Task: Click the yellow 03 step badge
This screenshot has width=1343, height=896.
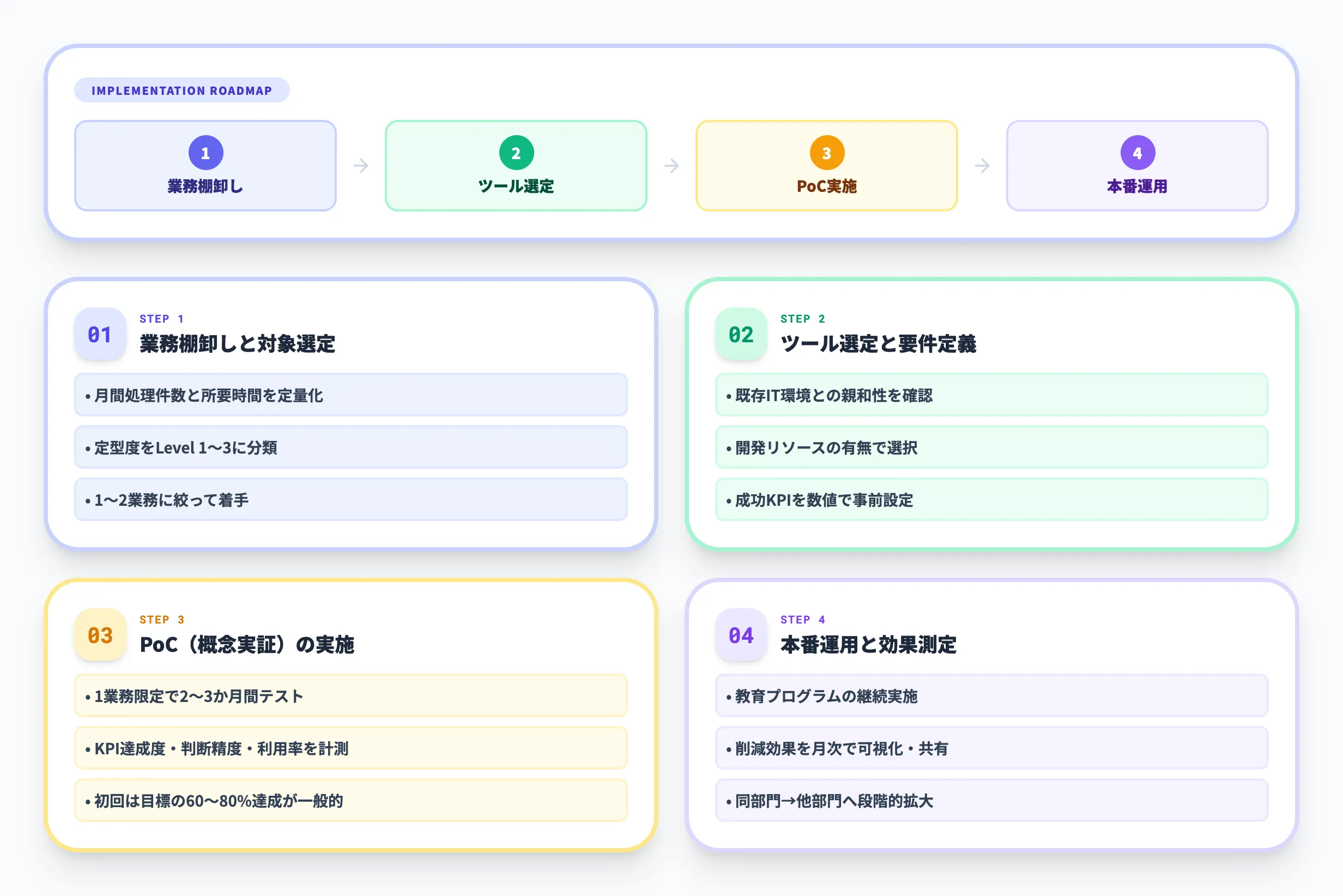Action: click(x=99, y=634)
